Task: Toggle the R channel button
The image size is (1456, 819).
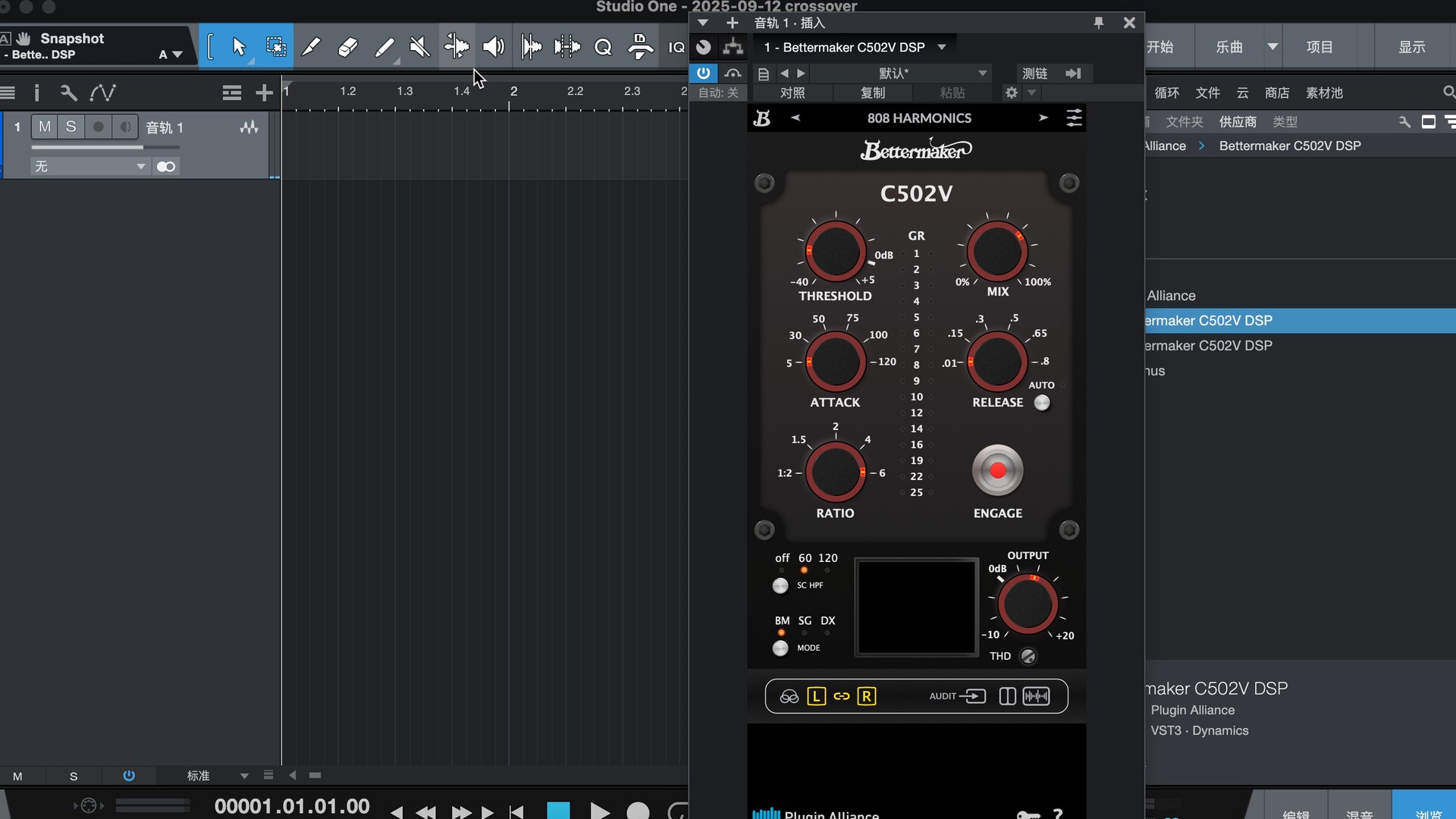Action: click(x=867, y=696)
